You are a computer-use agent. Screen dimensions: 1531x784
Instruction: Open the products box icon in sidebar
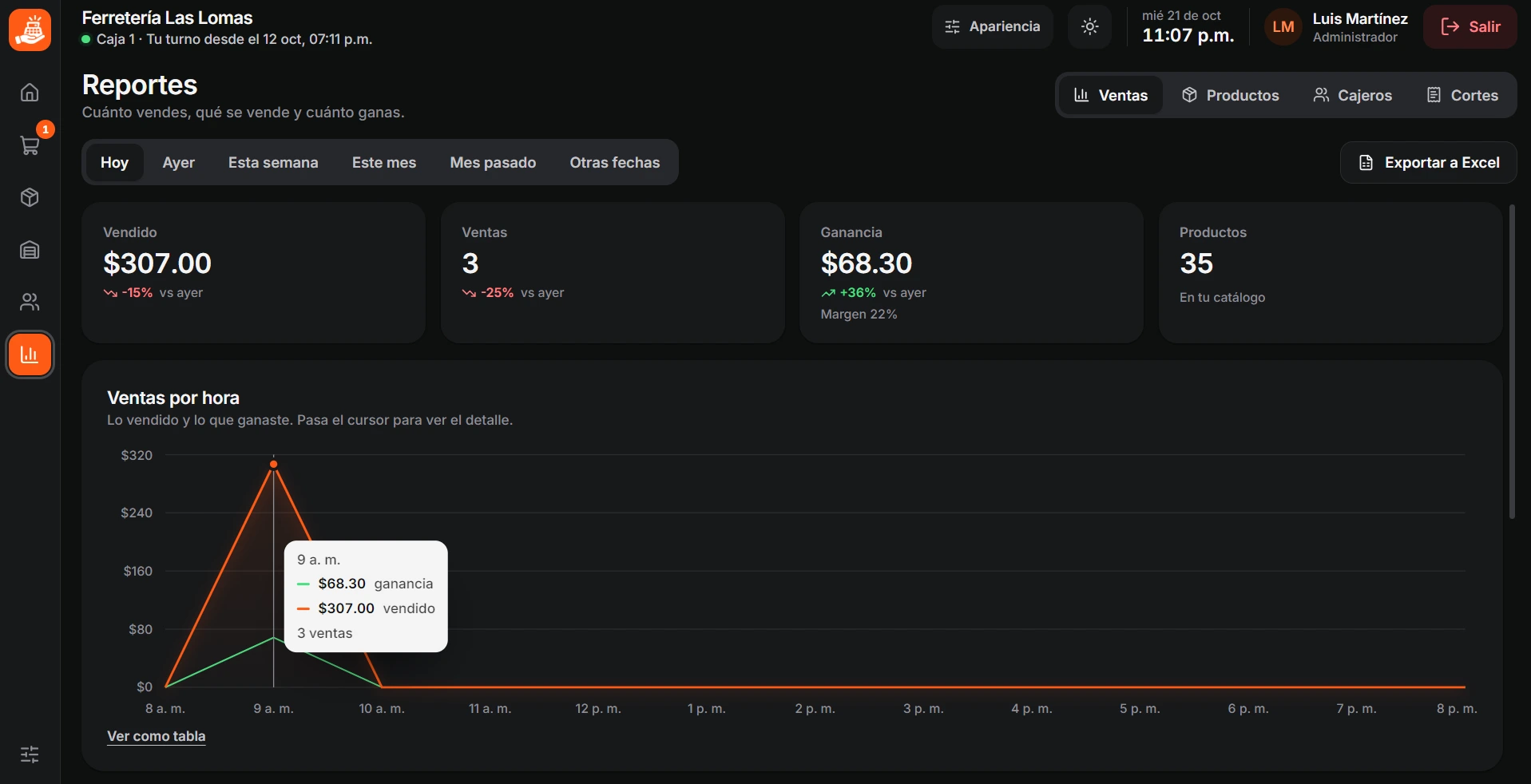click(x=30, y=197)
